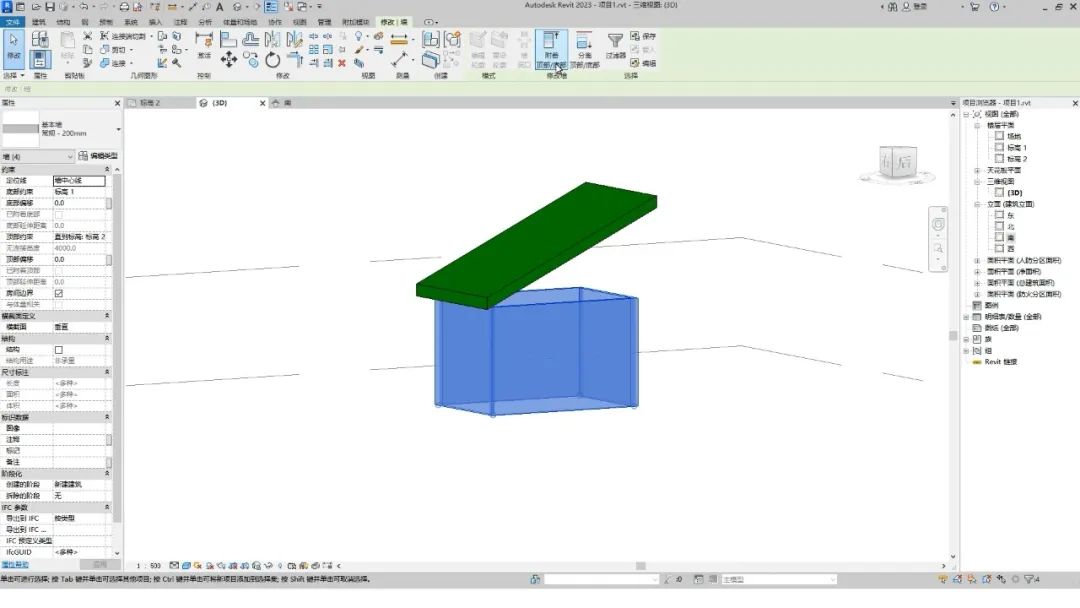This screenshot has height=608, width=1080.
Task: Click the red Delete X icon
Action: click(342, 62)
